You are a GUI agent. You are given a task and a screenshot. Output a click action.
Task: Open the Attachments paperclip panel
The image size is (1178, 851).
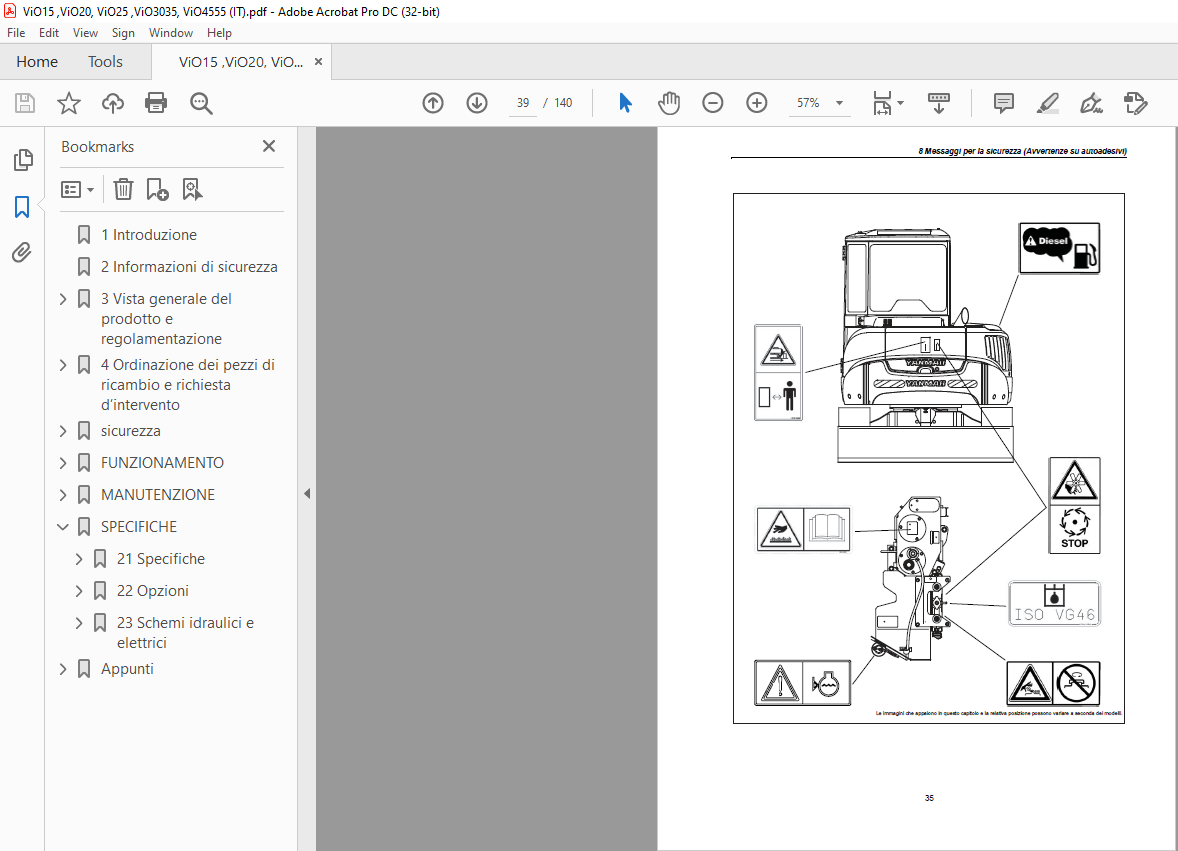pos(22,252)
